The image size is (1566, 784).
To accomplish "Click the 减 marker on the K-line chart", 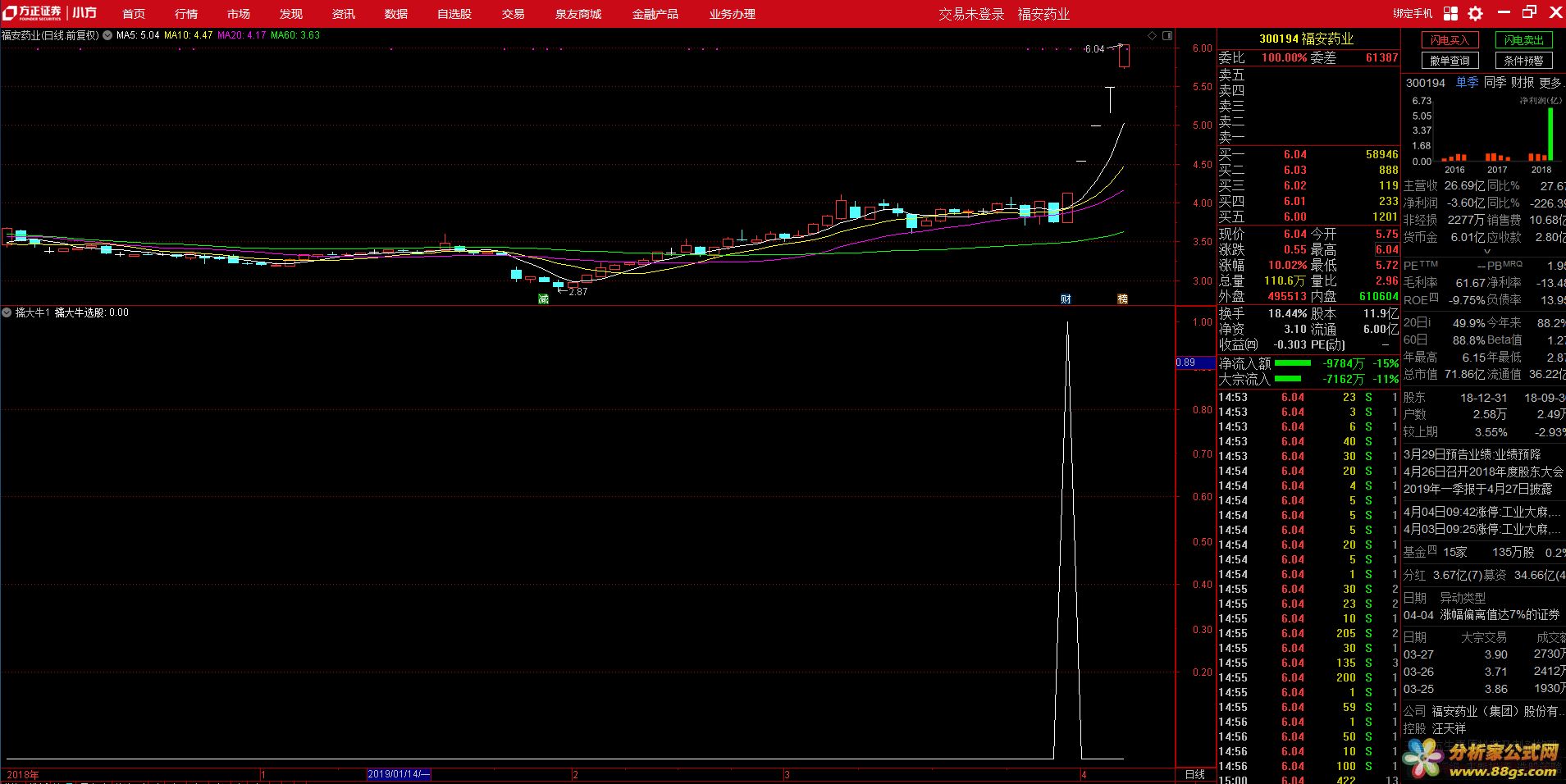I will click(x=543, y=299).
